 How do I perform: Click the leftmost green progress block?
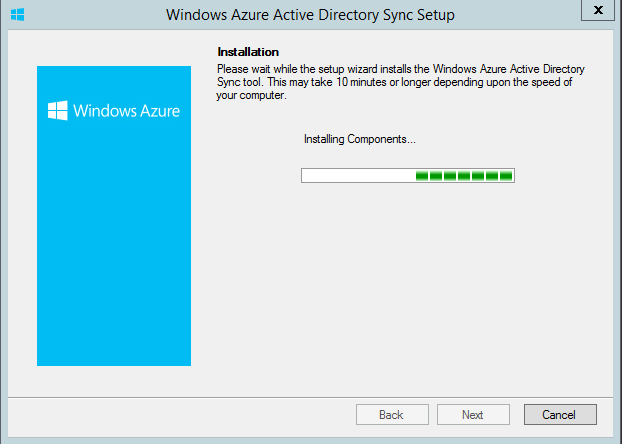(x=422, y=176)
